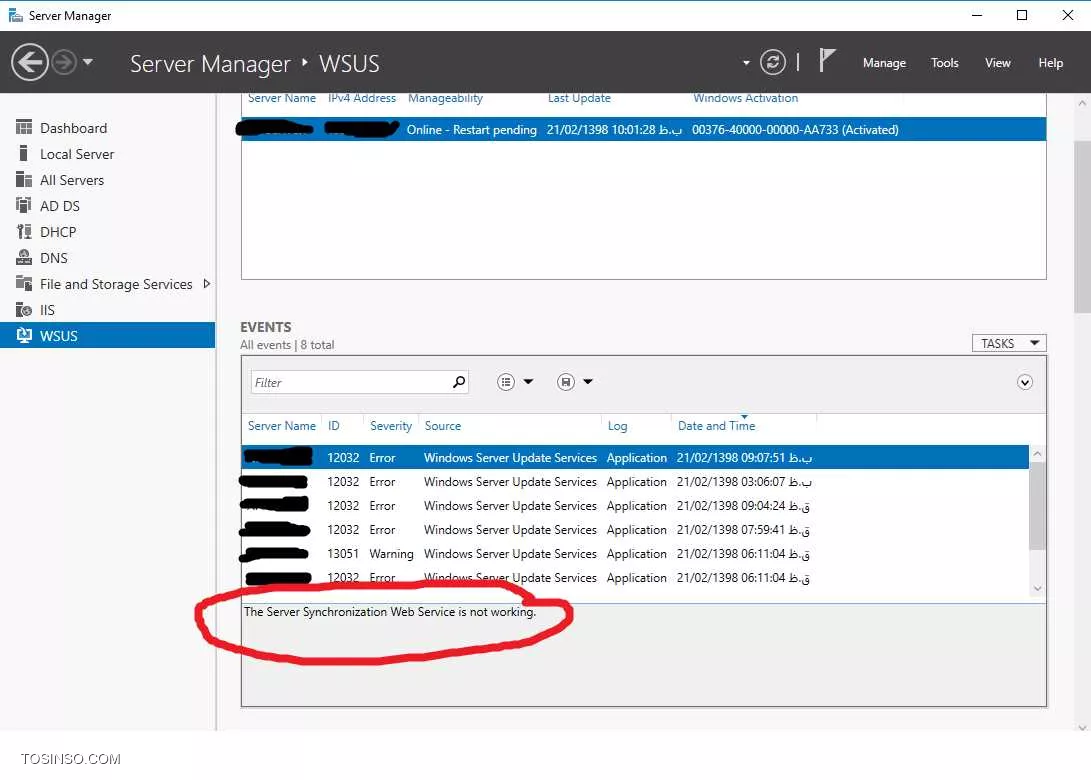
Task: Sort events by Log column
Action: [617, 426]
